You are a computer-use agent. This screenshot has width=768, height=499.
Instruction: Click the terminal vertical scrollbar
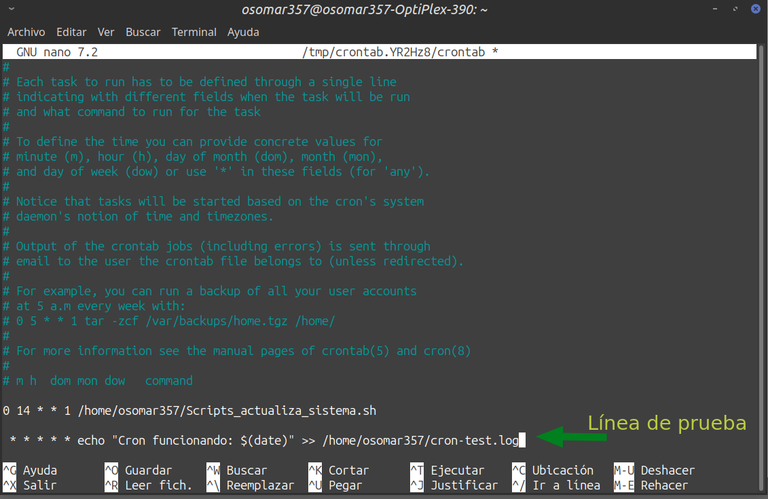click(x=761, y=269)
